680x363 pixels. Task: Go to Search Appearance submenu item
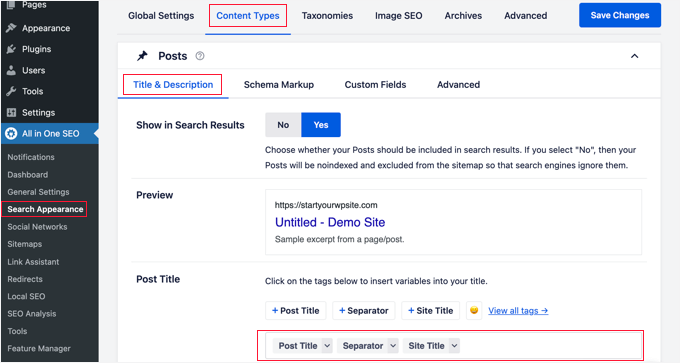coord(45,209)
